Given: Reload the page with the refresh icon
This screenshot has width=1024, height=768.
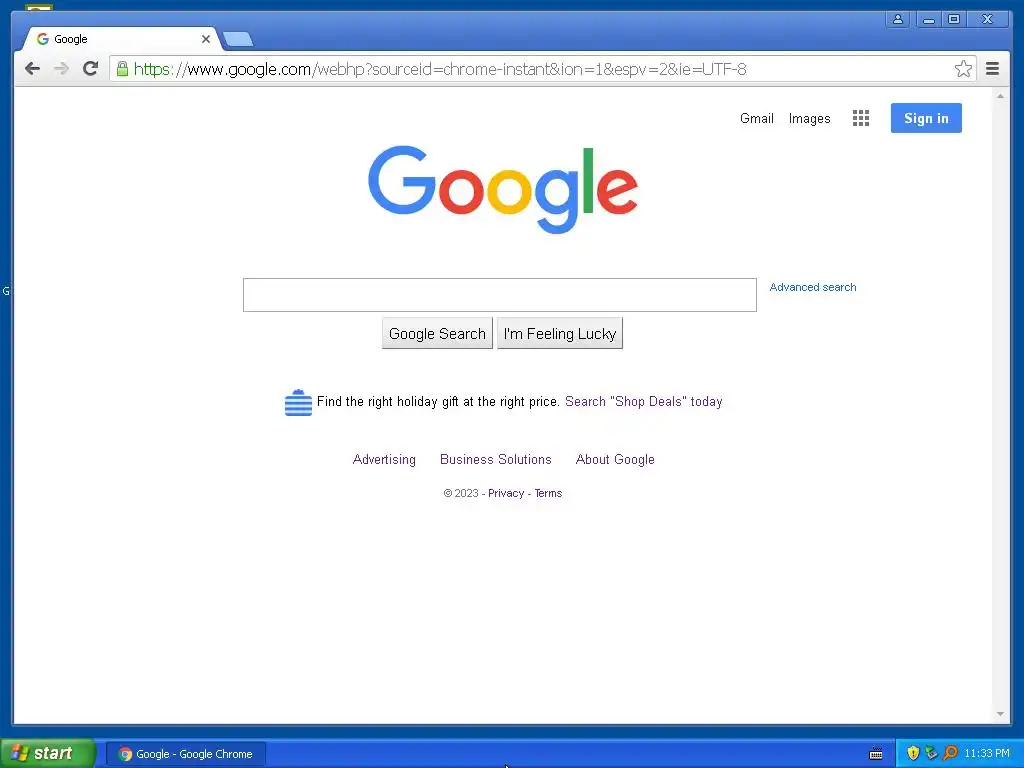Looking at the screenshot, I should (90, 68).
